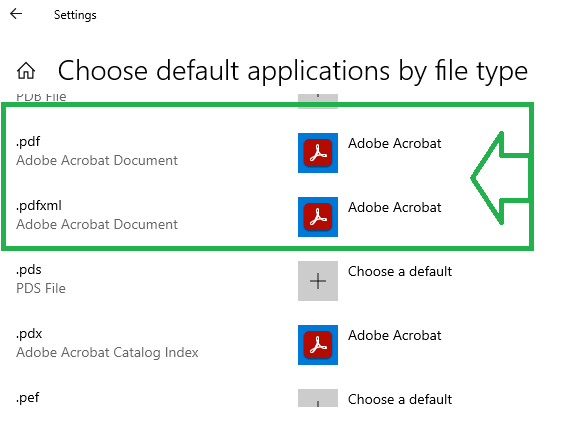Choose a default for .pef
The height and width of the screenshot is (422, 561).
pyautogui.click(x=400, y=399)
